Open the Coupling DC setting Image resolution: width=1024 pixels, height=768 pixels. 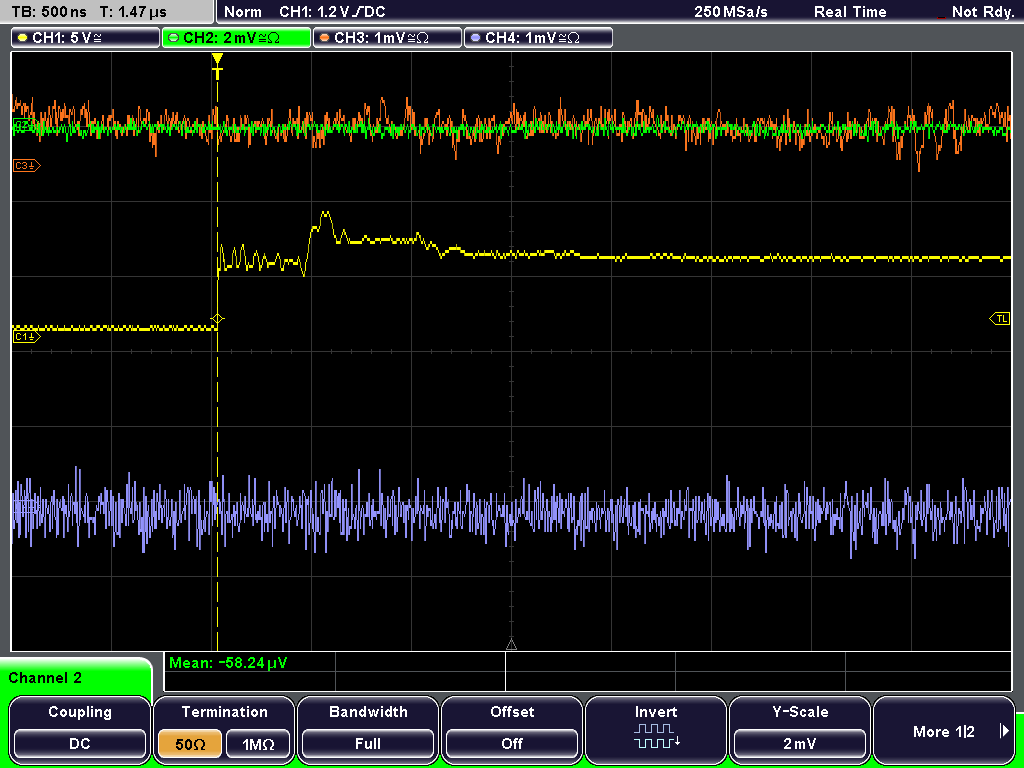80,730
